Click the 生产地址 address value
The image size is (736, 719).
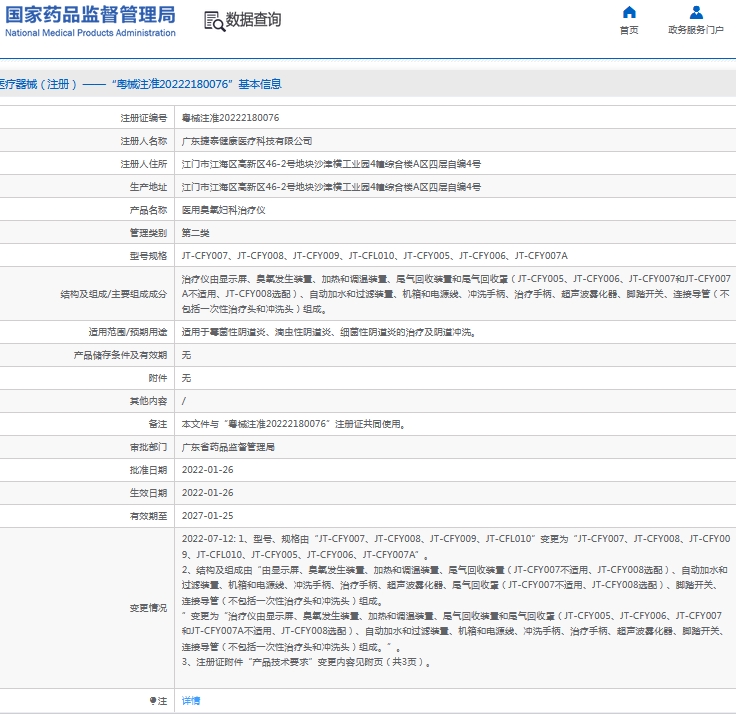click(331, 187)
